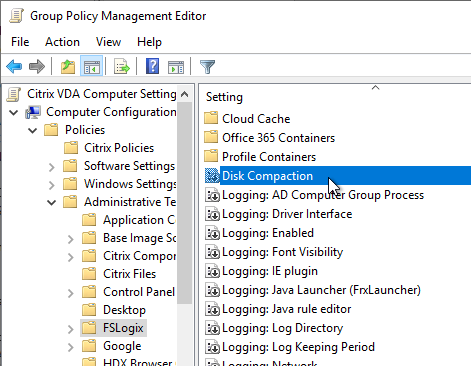This screenshot has height=366, width=471.
Task: Click the tree pane scroll up arrow
Action: 184,94
